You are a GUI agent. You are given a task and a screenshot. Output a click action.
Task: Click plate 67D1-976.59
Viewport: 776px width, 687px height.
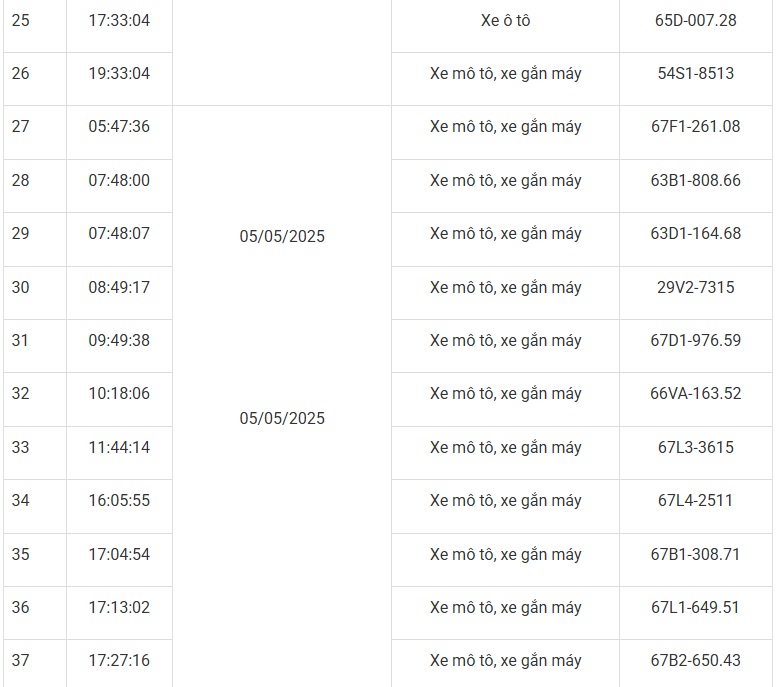point(695,341)
